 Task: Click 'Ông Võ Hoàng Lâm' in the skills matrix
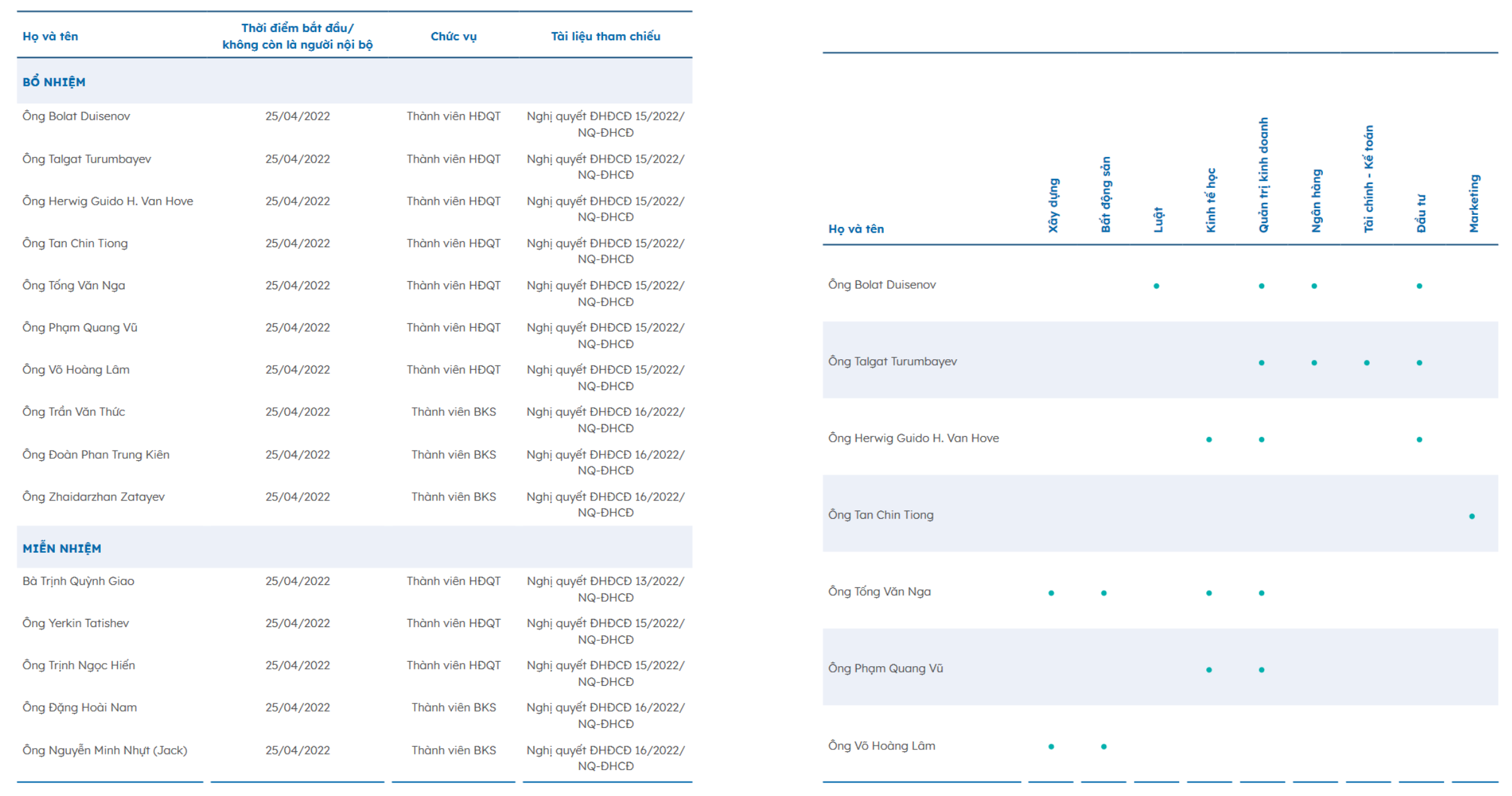882,746
